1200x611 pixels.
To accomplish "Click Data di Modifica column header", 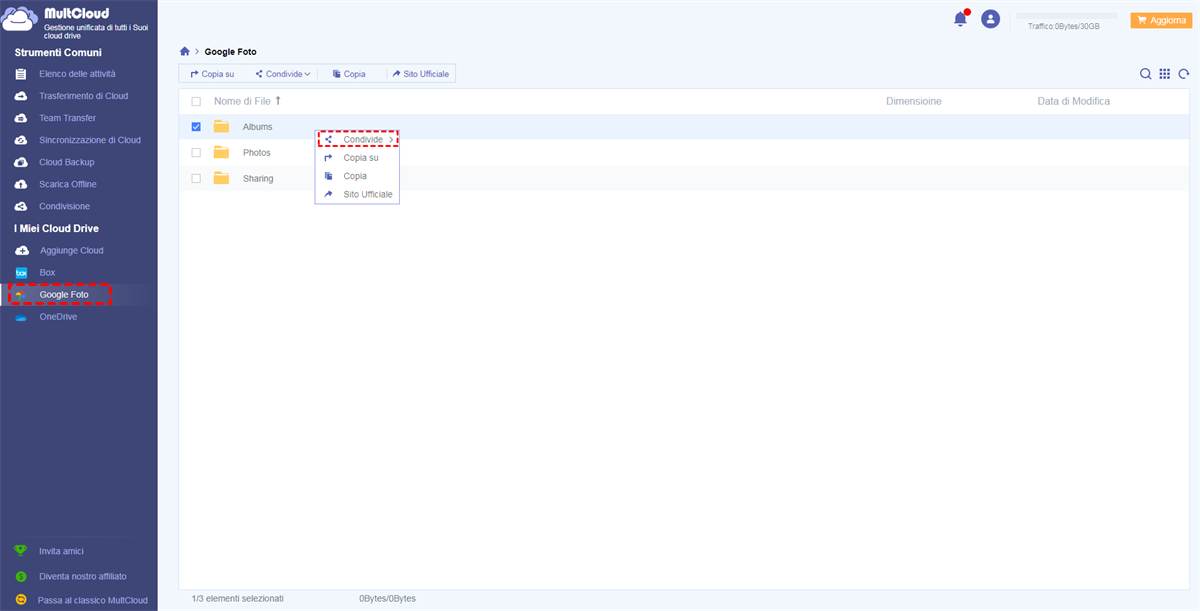I will pyautogui.click(x=1074, y=101).
